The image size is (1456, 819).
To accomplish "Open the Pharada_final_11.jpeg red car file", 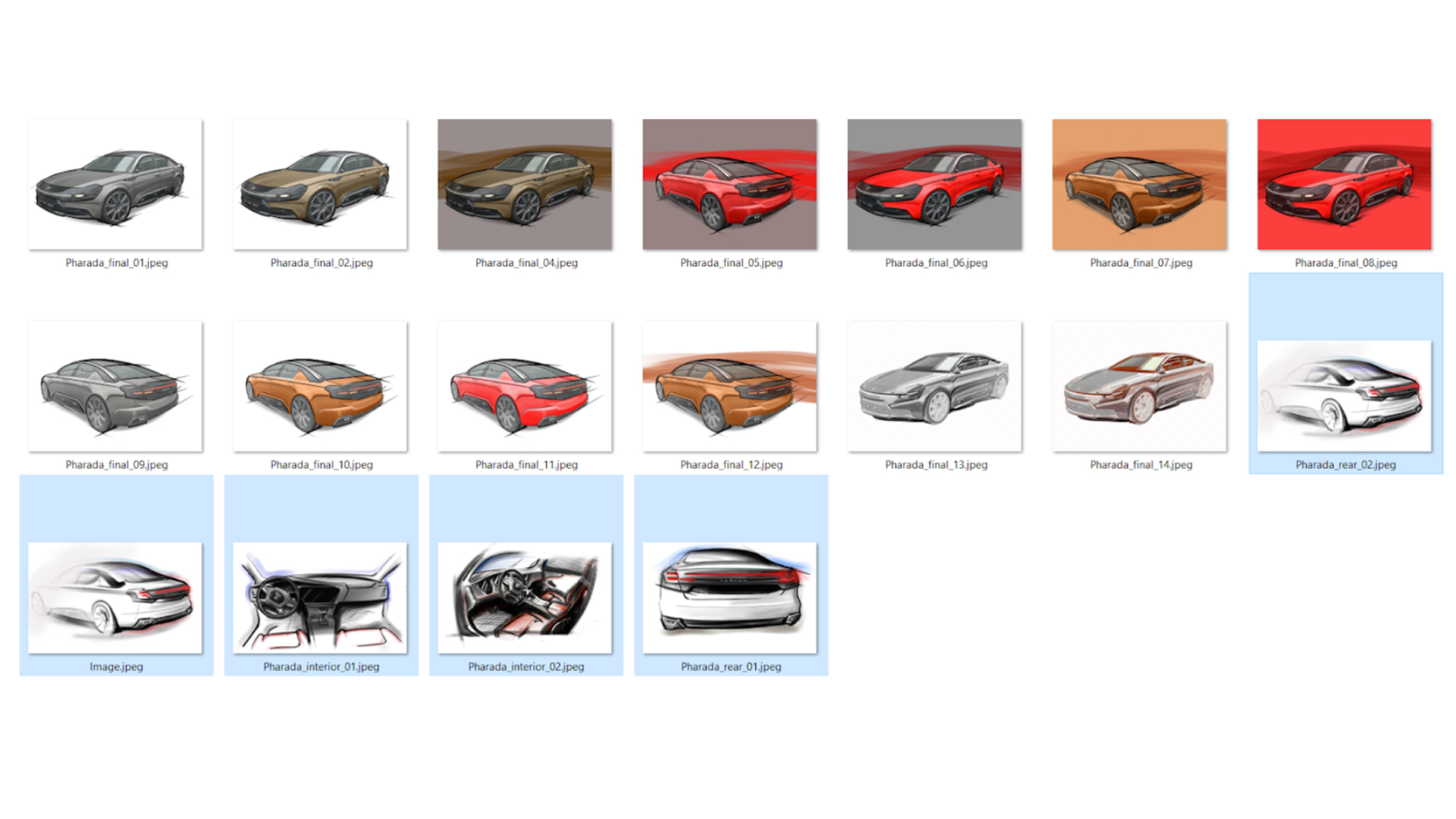I will pos(525,387).
